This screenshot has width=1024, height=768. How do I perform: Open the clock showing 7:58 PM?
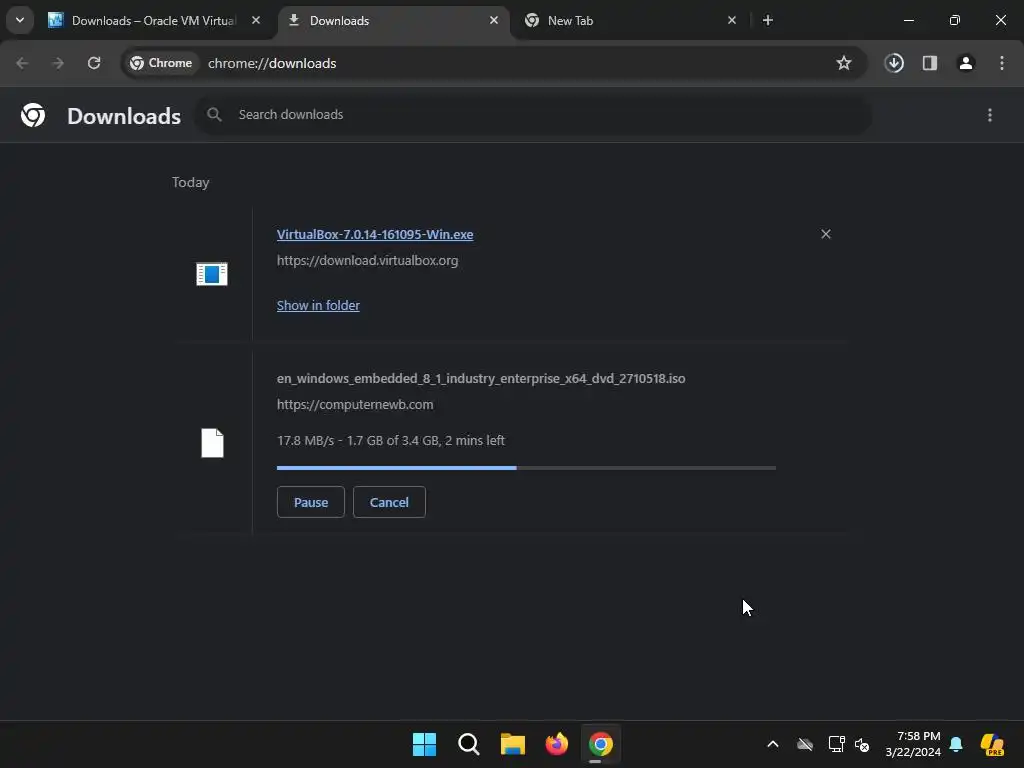(913, 744)
